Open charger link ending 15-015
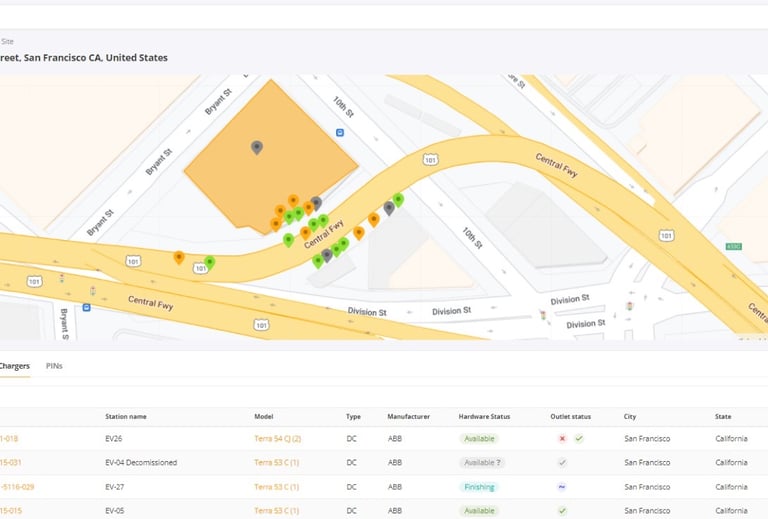Screen dimensions: 768x519 11,511
